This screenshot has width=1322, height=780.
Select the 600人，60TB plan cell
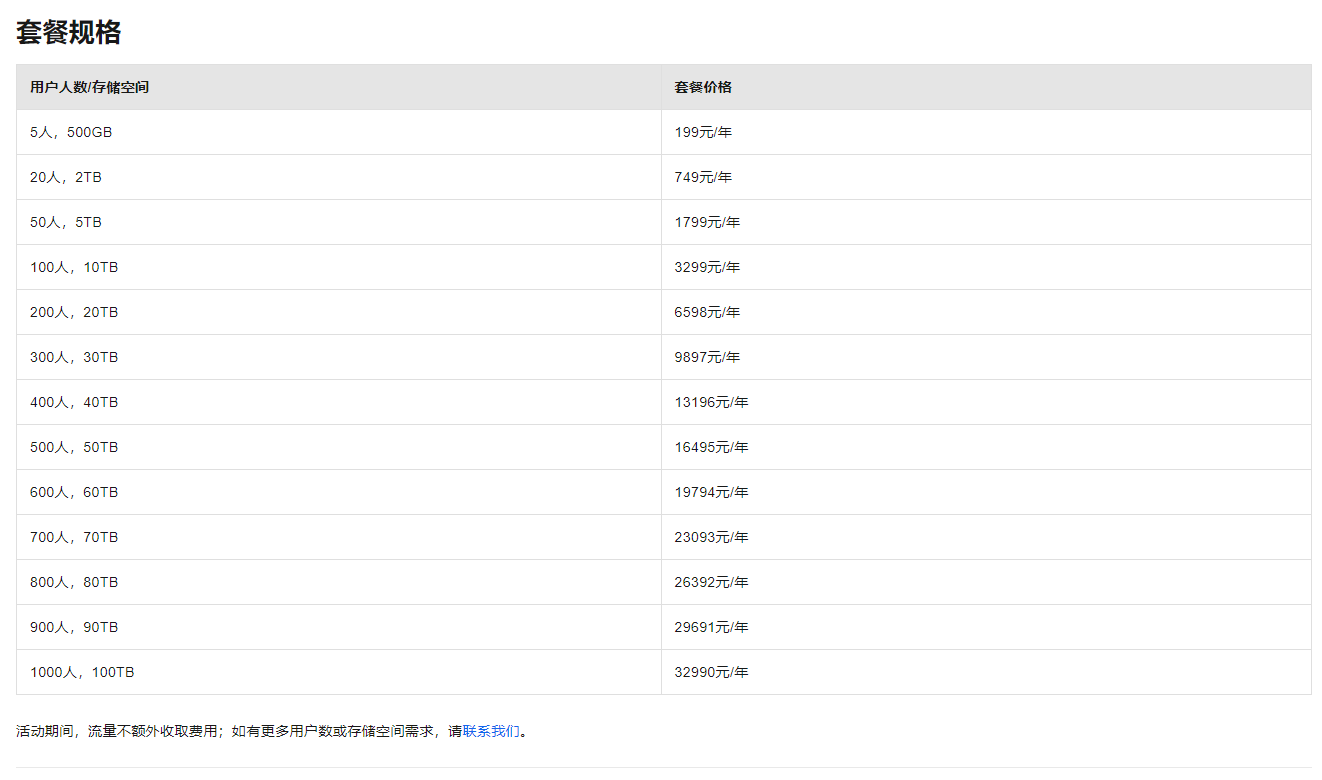click(74, 492)
